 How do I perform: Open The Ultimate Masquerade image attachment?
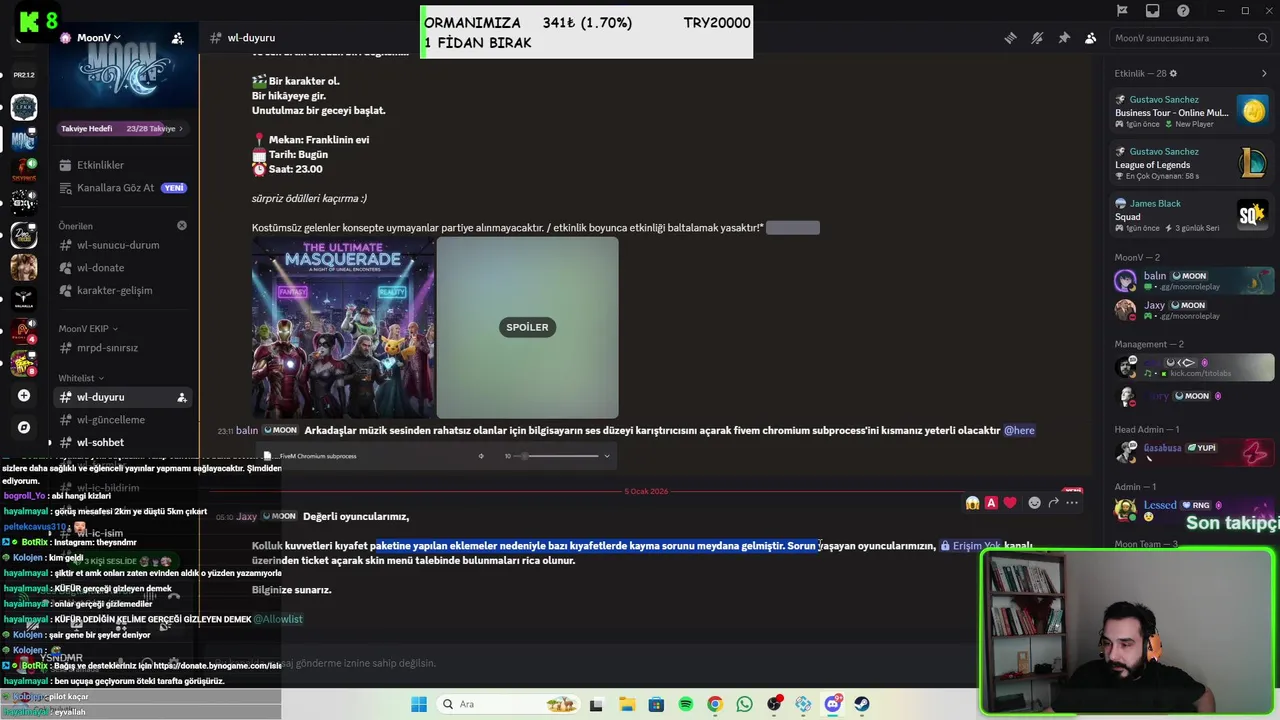coord(343,327)
